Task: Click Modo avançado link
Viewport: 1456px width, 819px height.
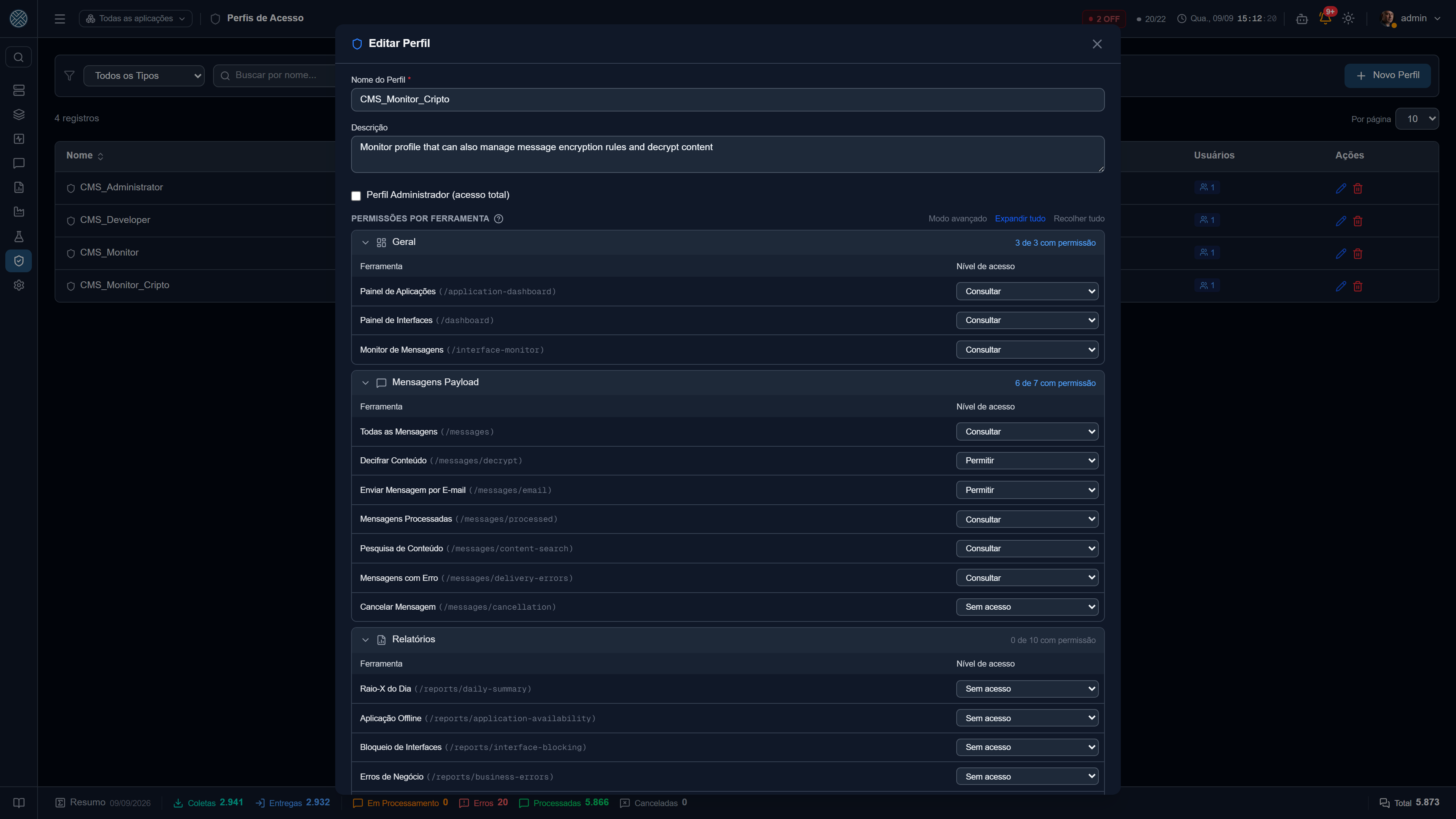Action: (x=957, y=219)
